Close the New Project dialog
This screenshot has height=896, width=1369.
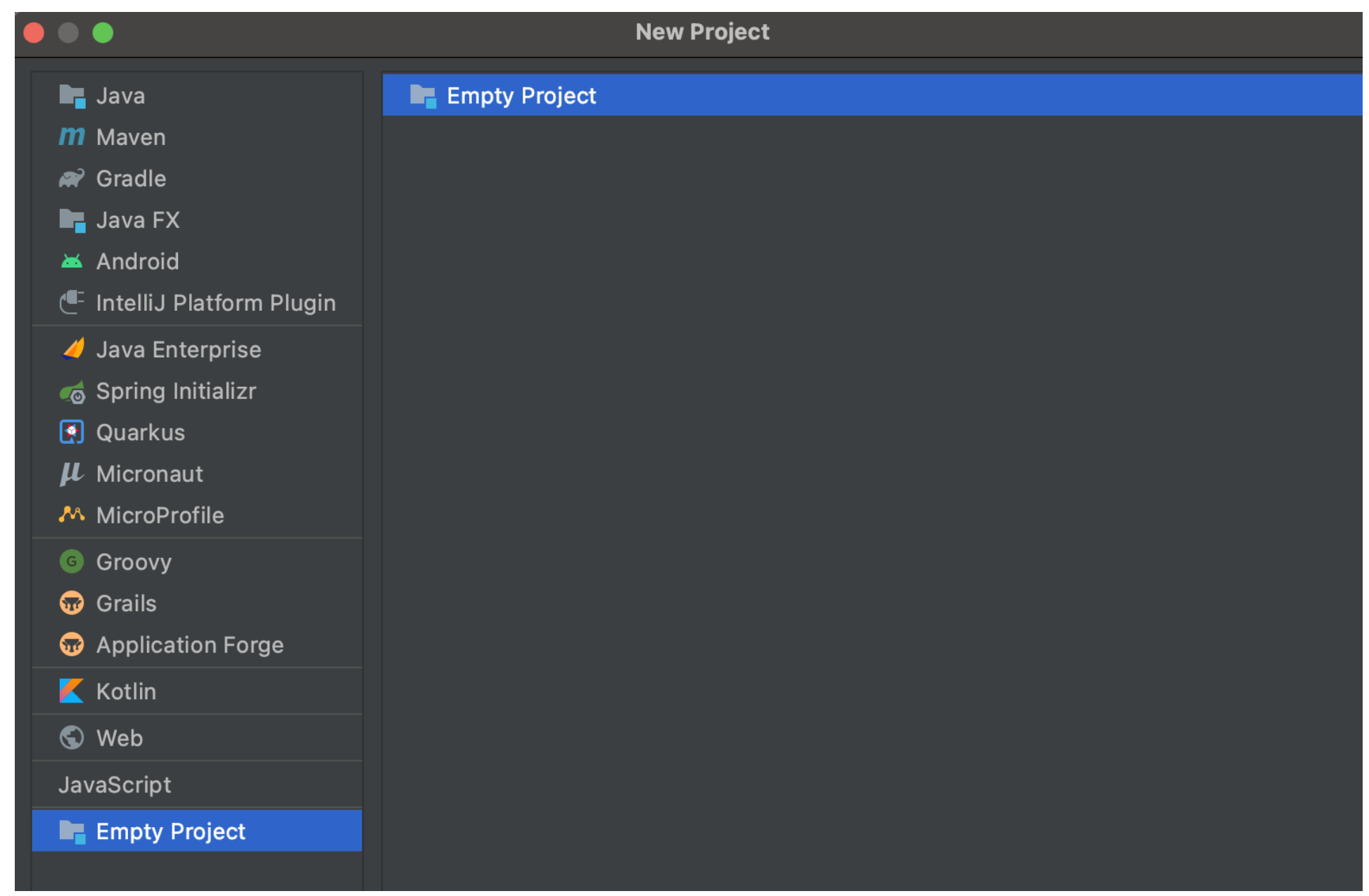click(x=34, y=32)
